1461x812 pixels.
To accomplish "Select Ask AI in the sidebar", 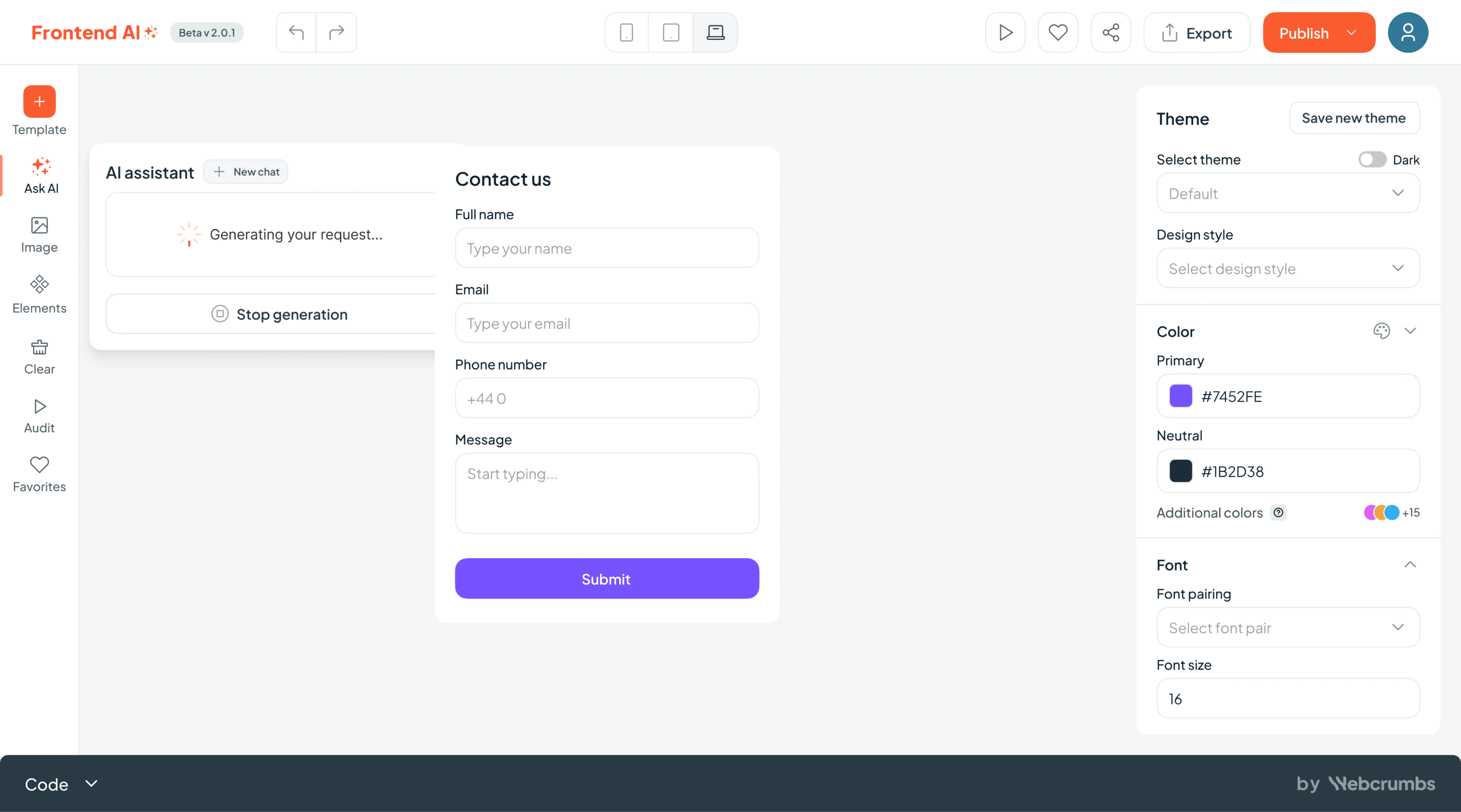I will pos(39,176).
